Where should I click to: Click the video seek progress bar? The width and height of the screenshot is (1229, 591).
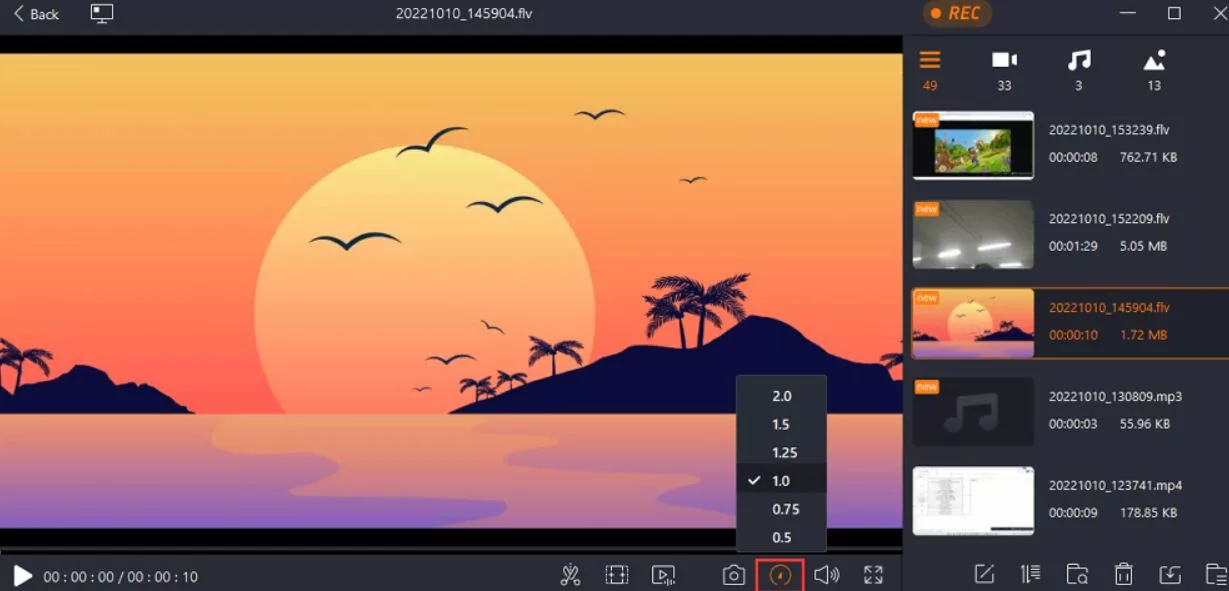click(451, 551)
